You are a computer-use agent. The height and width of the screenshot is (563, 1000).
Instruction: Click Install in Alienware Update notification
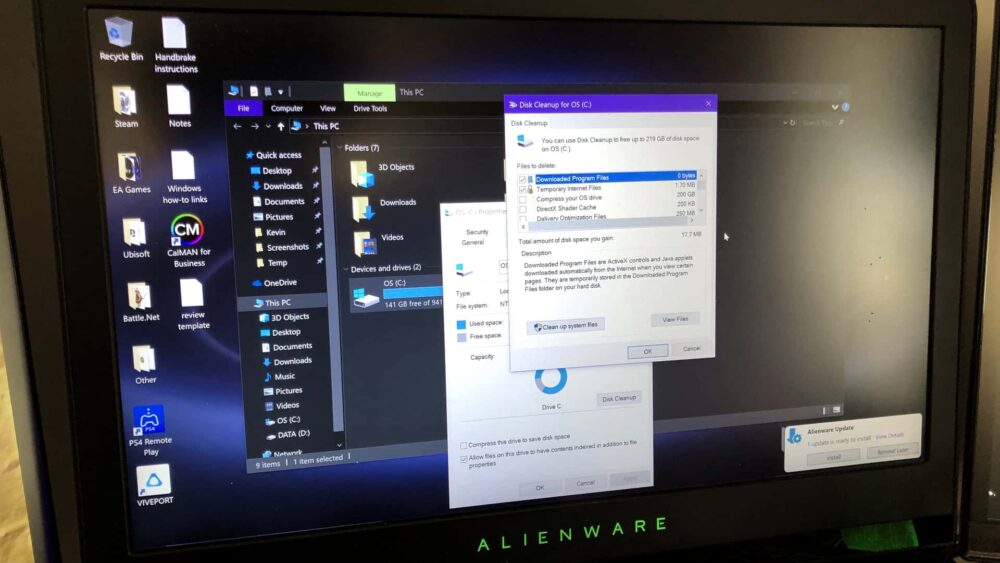(x=834, y=457)
